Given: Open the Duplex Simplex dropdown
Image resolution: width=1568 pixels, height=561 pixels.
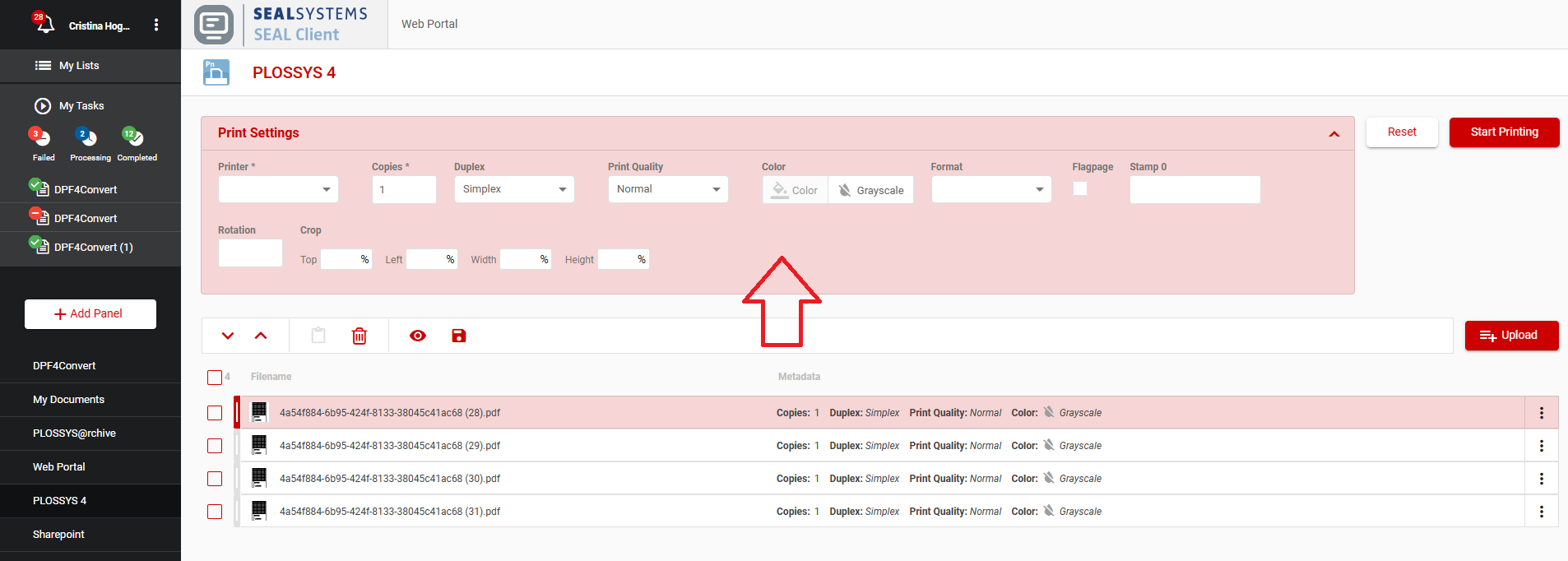Looking at the screenshot, I should 513,189.
